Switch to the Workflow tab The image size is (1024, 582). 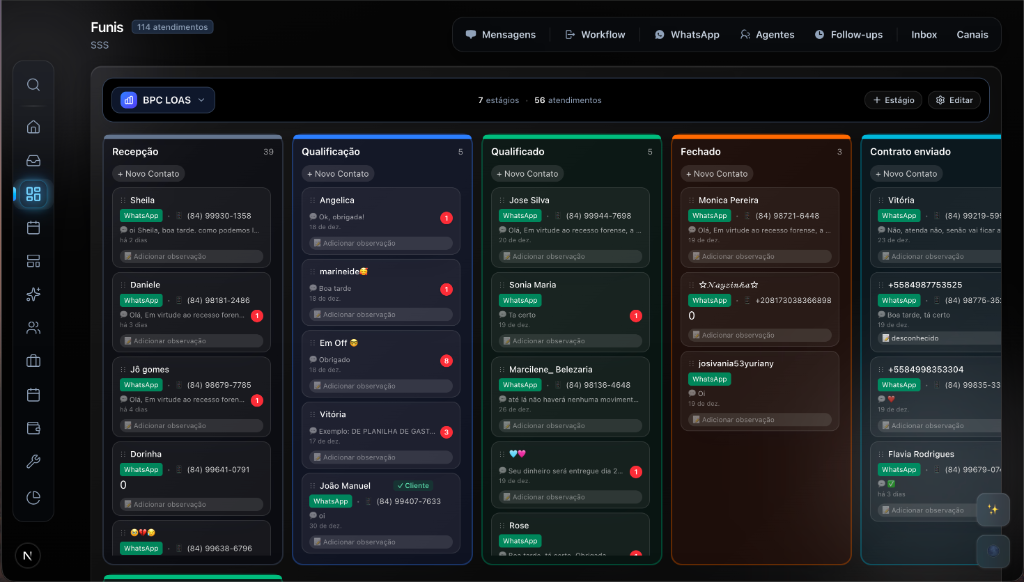pos(594,34)
